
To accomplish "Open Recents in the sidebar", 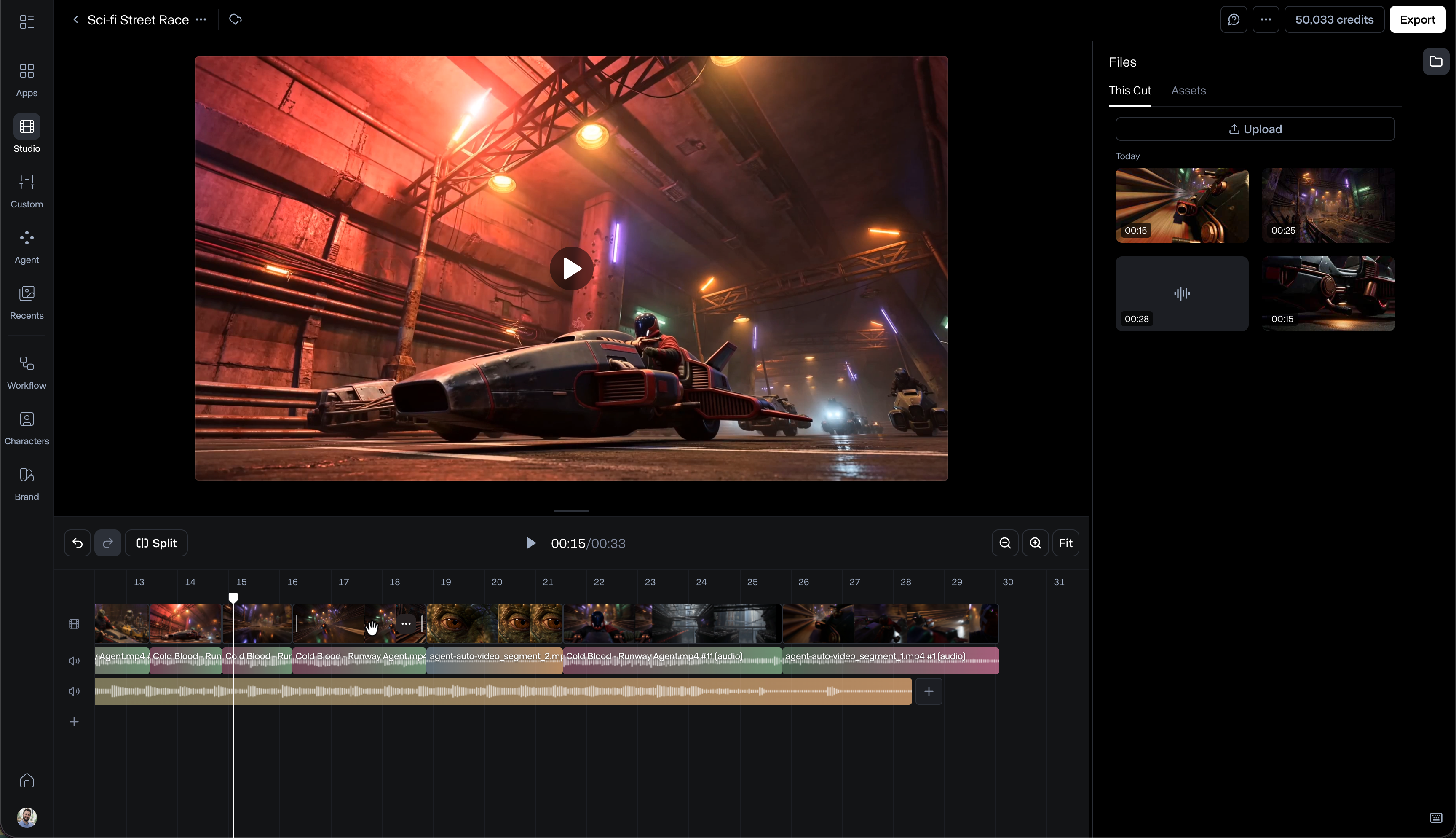I will point(27,303).
